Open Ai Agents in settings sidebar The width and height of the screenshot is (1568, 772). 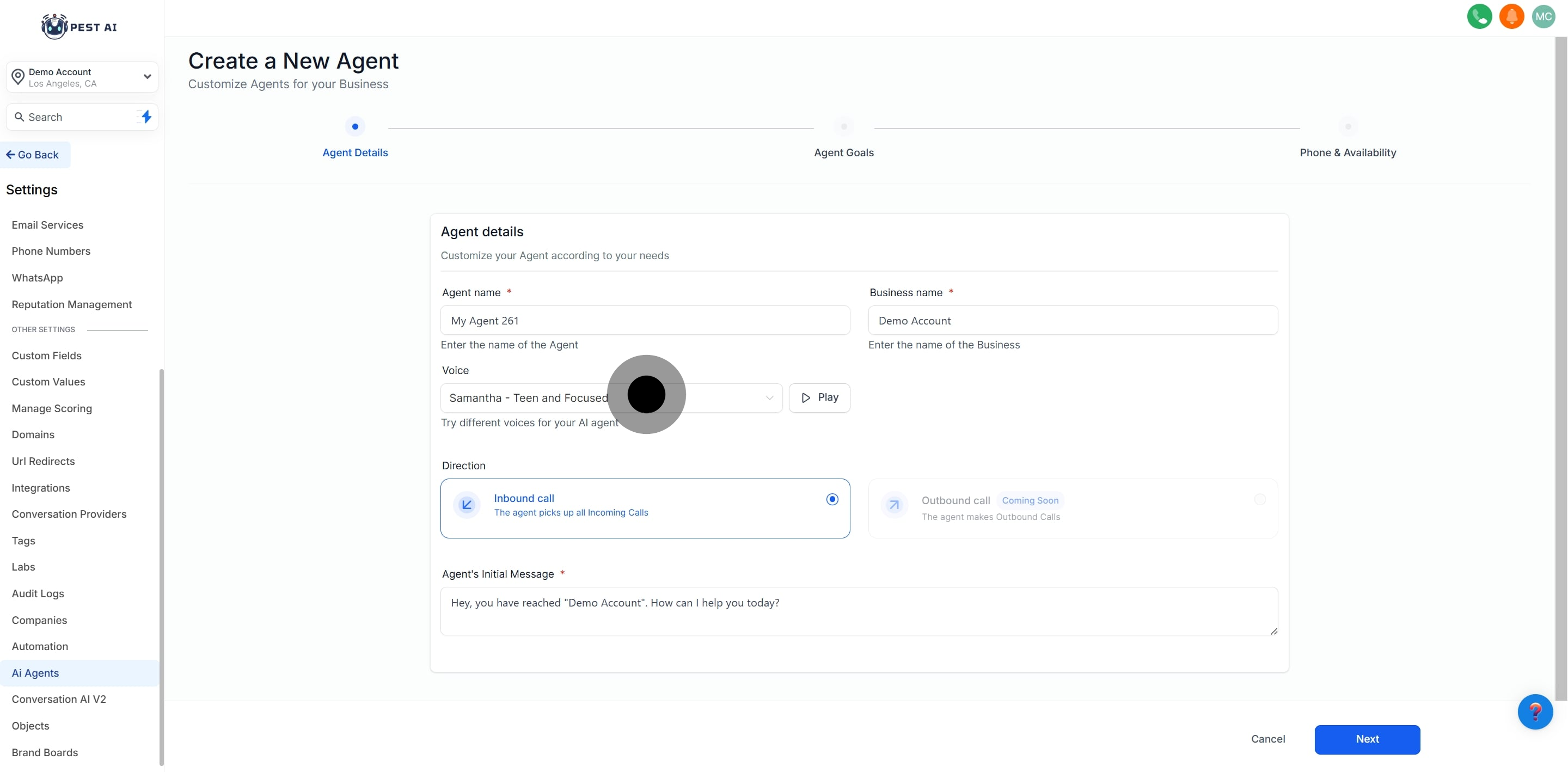pyautogui.click(x=35, y=673)
